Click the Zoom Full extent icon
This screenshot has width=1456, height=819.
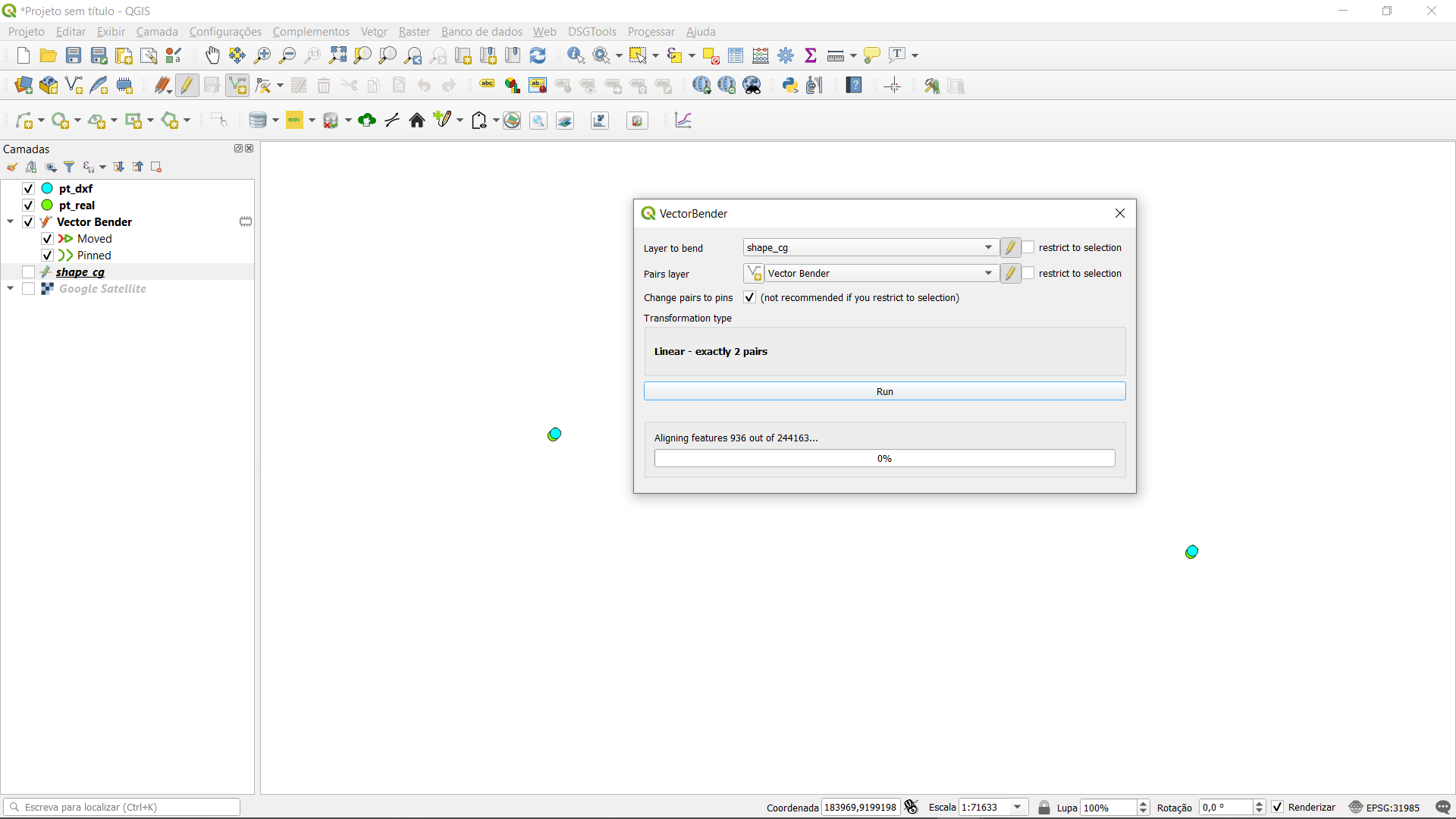click(x=337, y=55)
